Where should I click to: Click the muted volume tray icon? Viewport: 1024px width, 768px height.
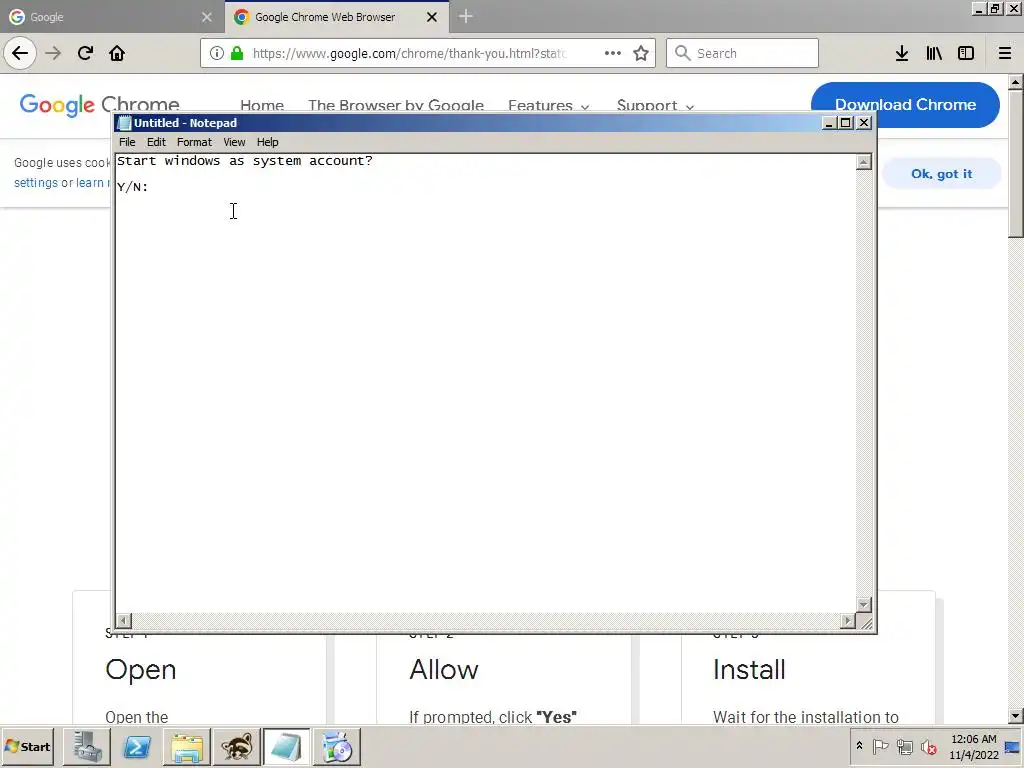[x=928, y=746]
